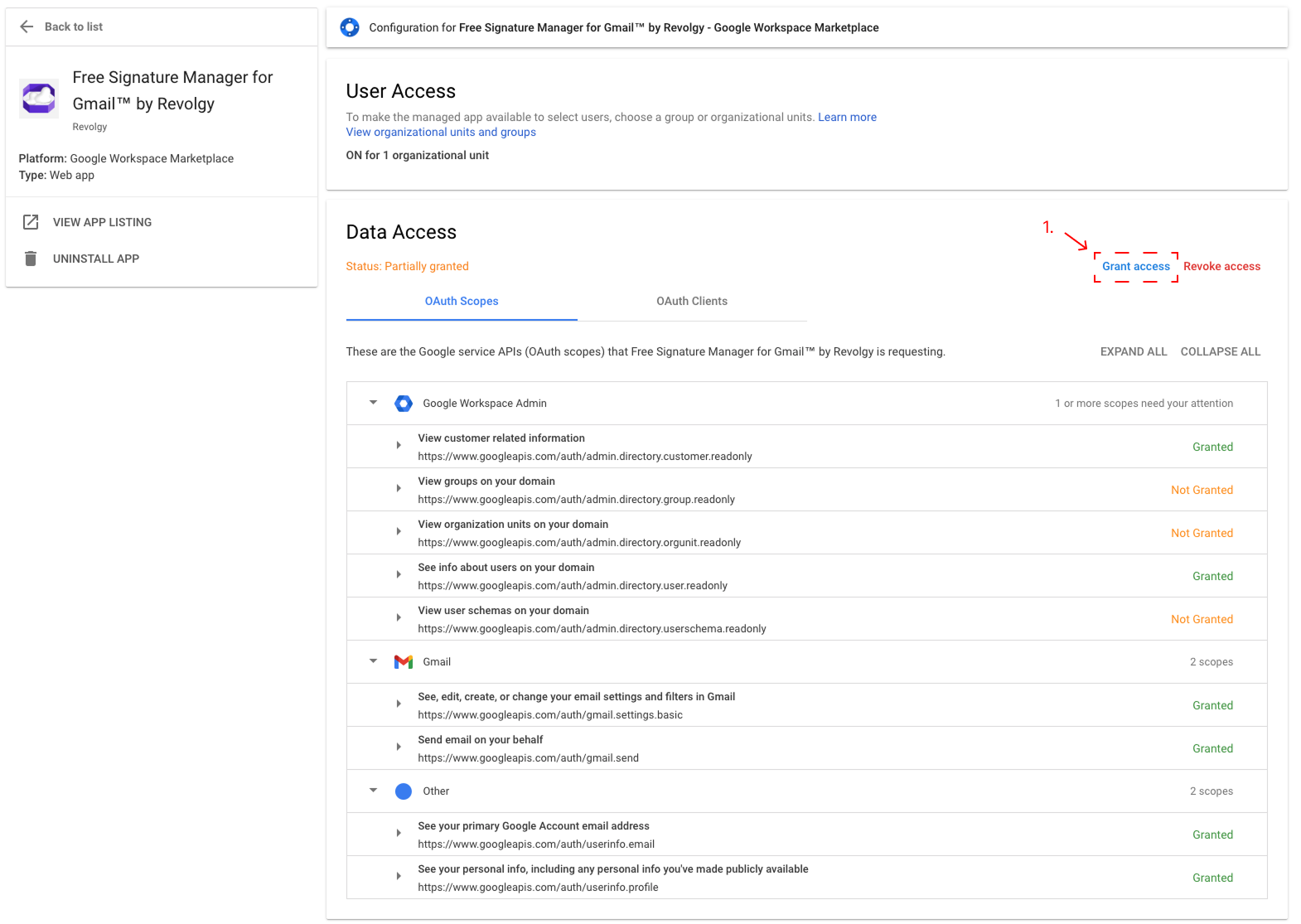Click VIEW APP LISTING label
The width and height of the screenshot is (1301, 924).
[x=103, y=223]
